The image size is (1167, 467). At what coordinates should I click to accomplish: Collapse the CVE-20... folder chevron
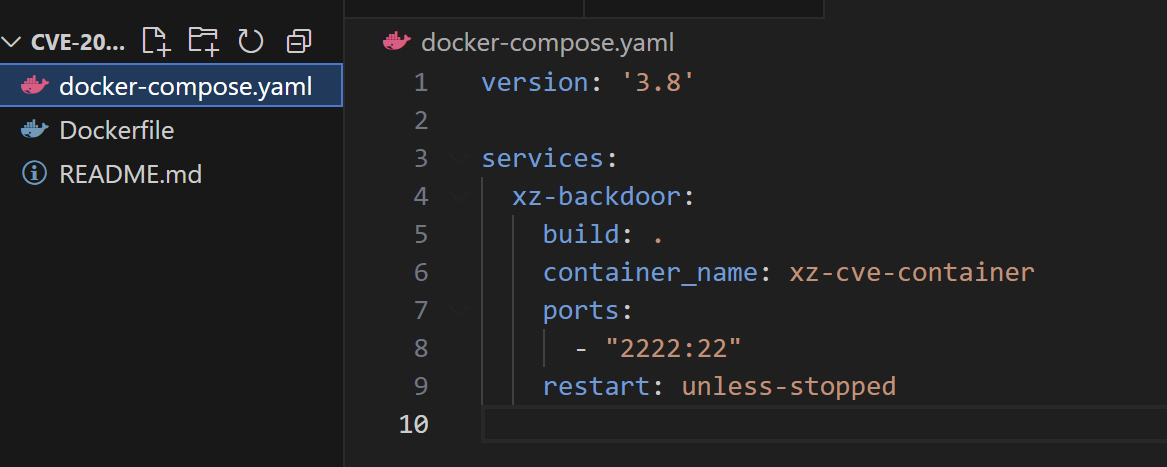coord(12,42)
